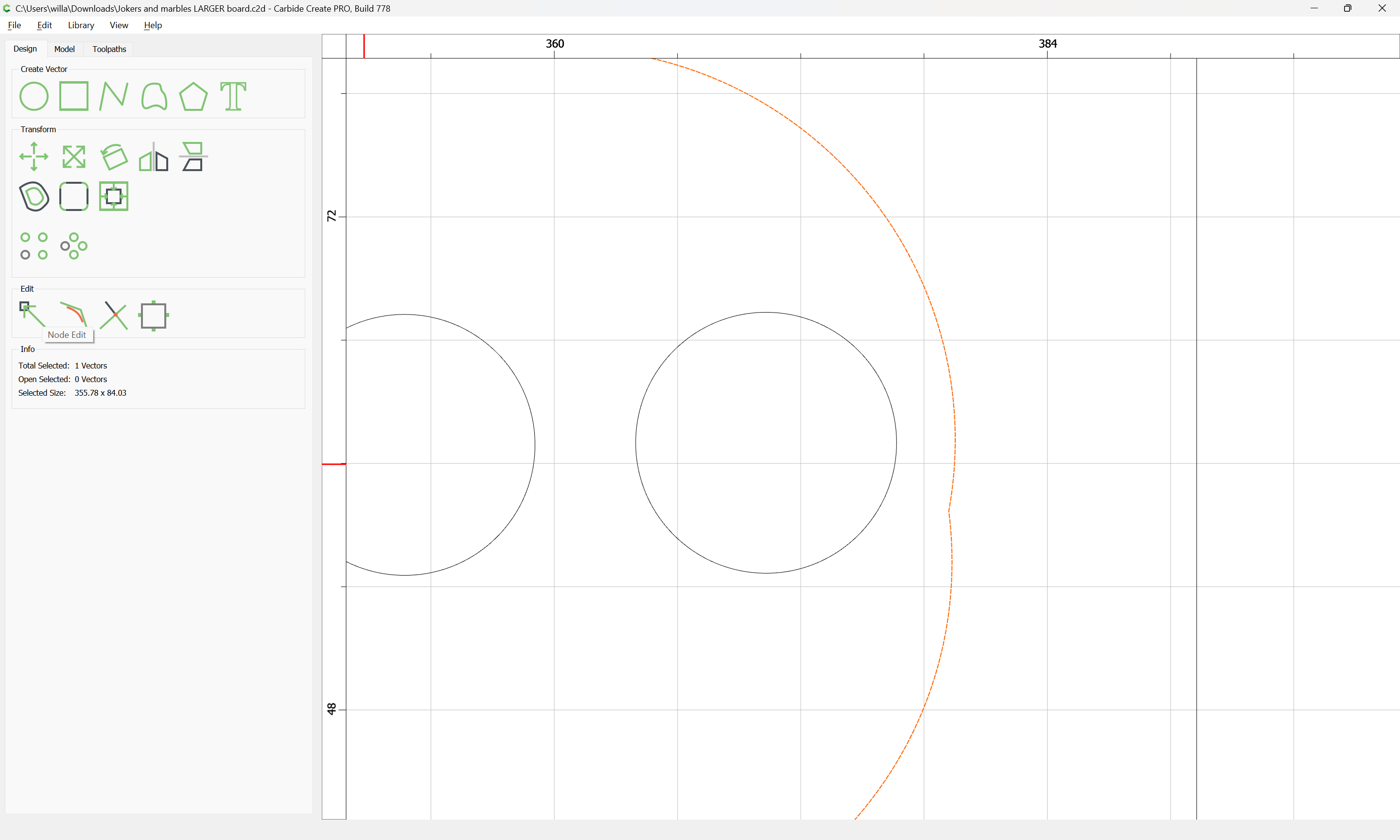
Task: Click the 72 mark on left ruler
Action: [x=332, y=216]
